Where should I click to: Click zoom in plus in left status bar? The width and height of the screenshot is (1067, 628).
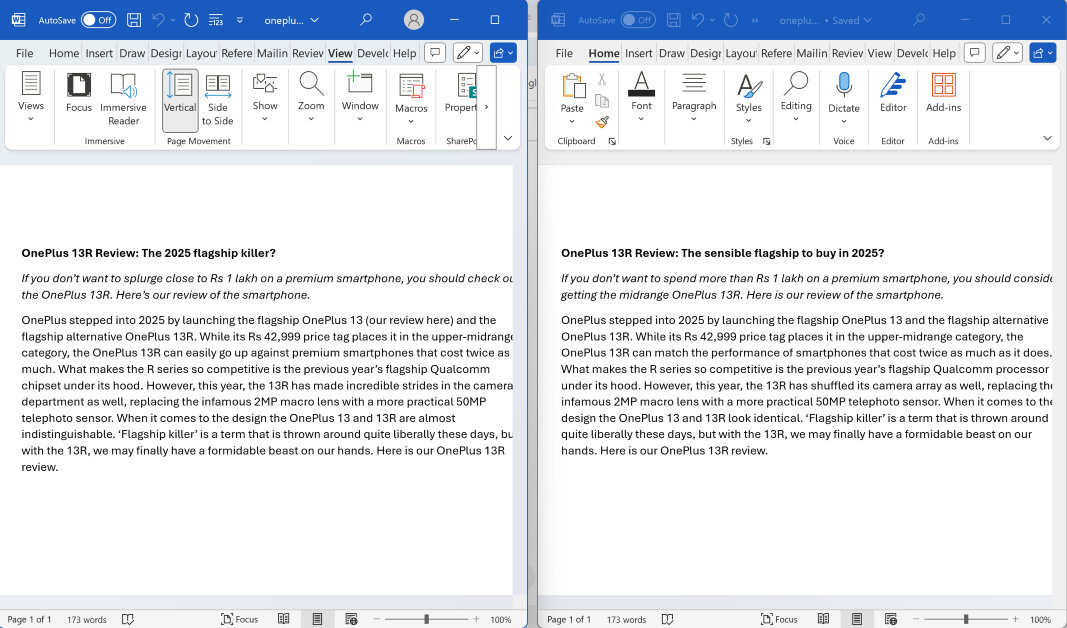[476, 619]
